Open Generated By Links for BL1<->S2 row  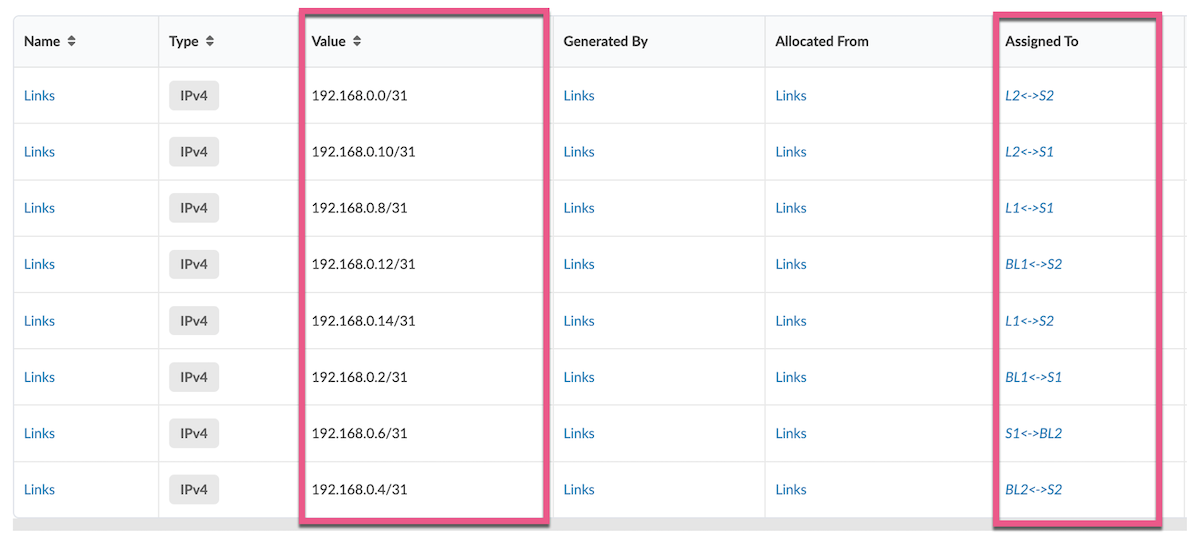pos(579,264)
